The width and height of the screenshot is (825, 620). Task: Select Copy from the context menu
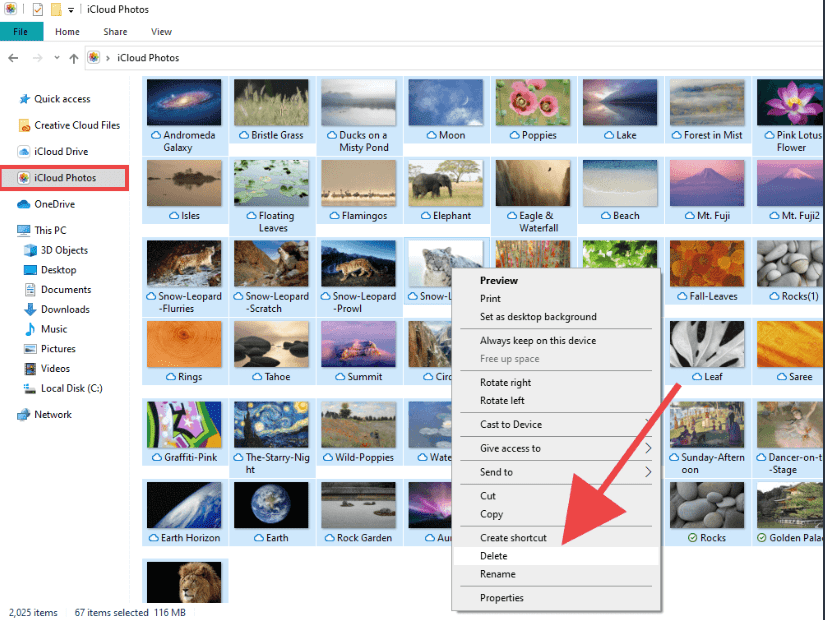(556, 514)
